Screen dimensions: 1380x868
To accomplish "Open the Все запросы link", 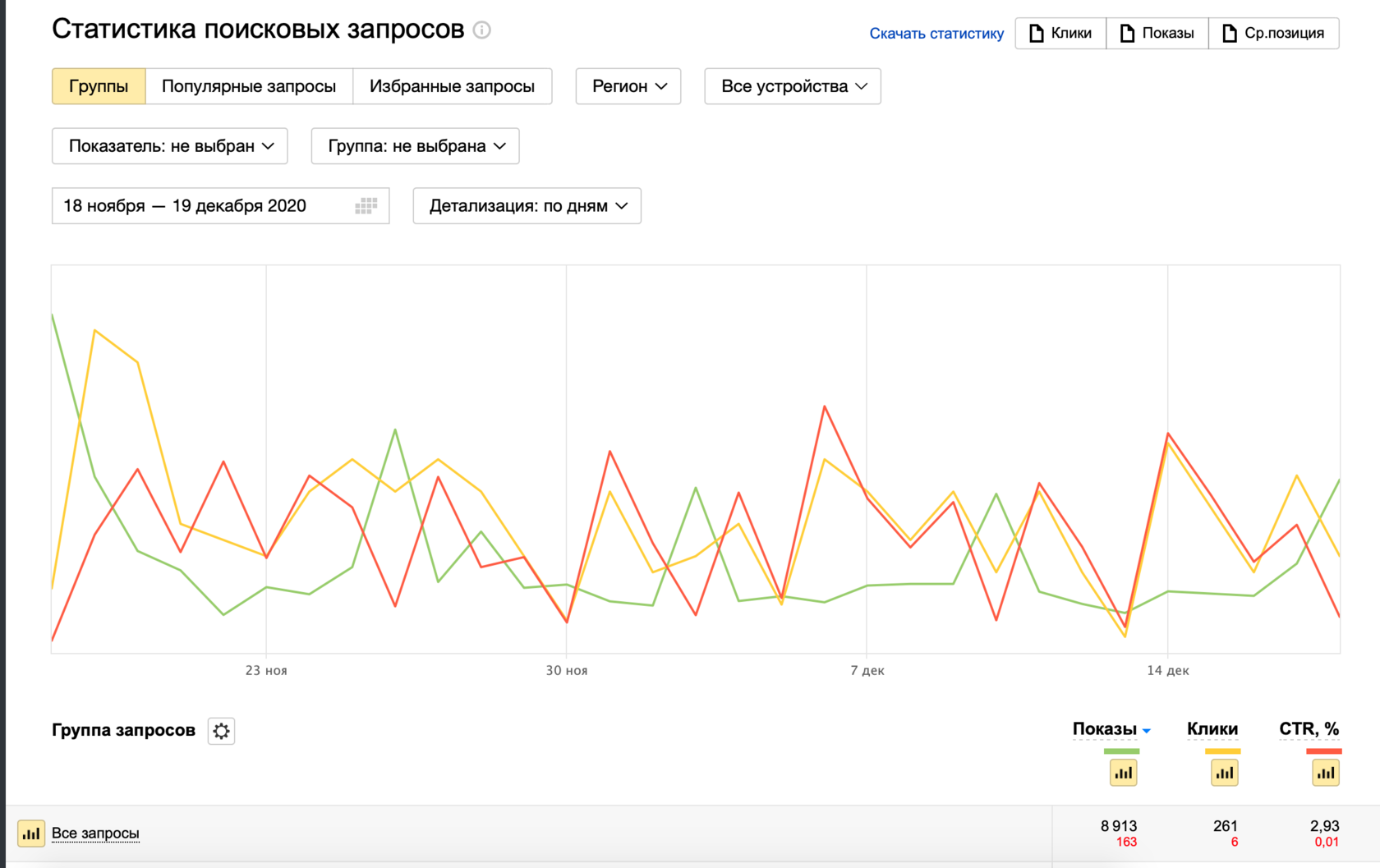I will tap(95, 834).
